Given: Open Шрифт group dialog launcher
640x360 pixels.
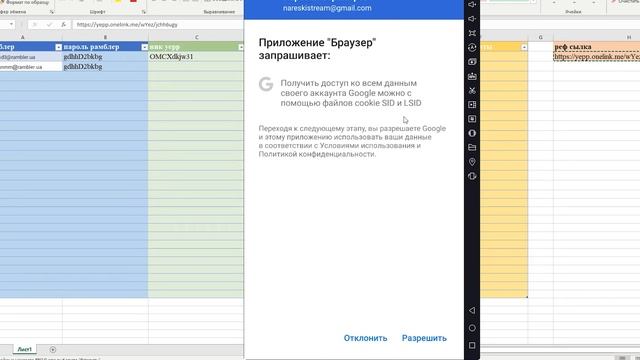Looking at the screenshot, I should (x=144, y=12).
